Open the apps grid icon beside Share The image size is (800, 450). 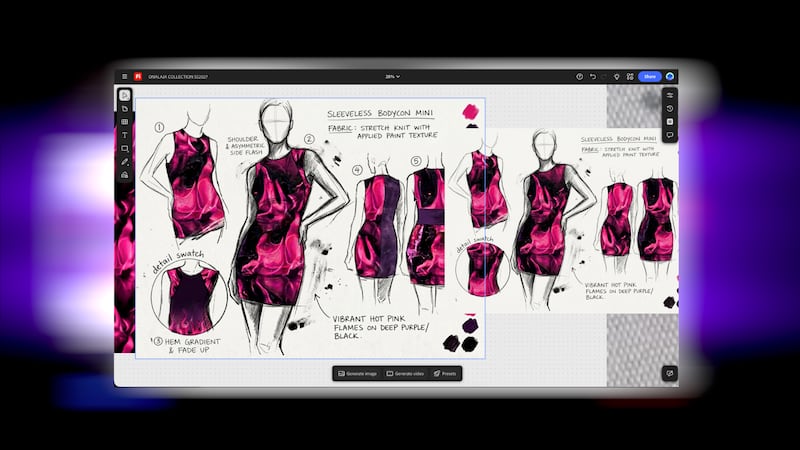630,77
